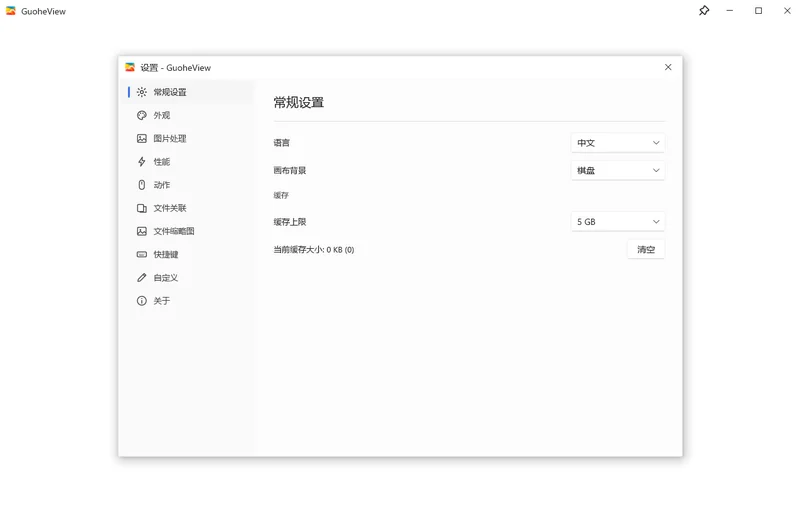This screenshot has width=800, height=510.
Task: Open the 语言 dropdown showing 中文
Action: tap(618, 143)
